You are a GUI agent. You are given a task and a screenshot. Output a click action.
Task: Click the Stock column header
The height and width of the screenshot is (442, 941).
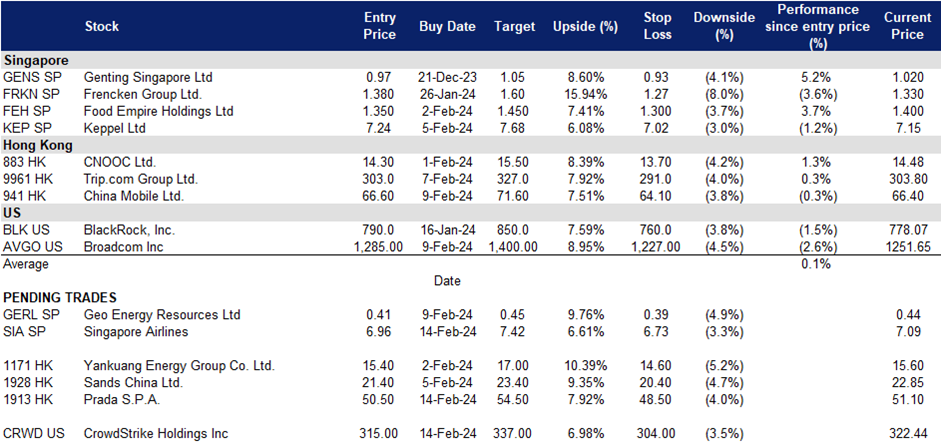tap(102, 27)
